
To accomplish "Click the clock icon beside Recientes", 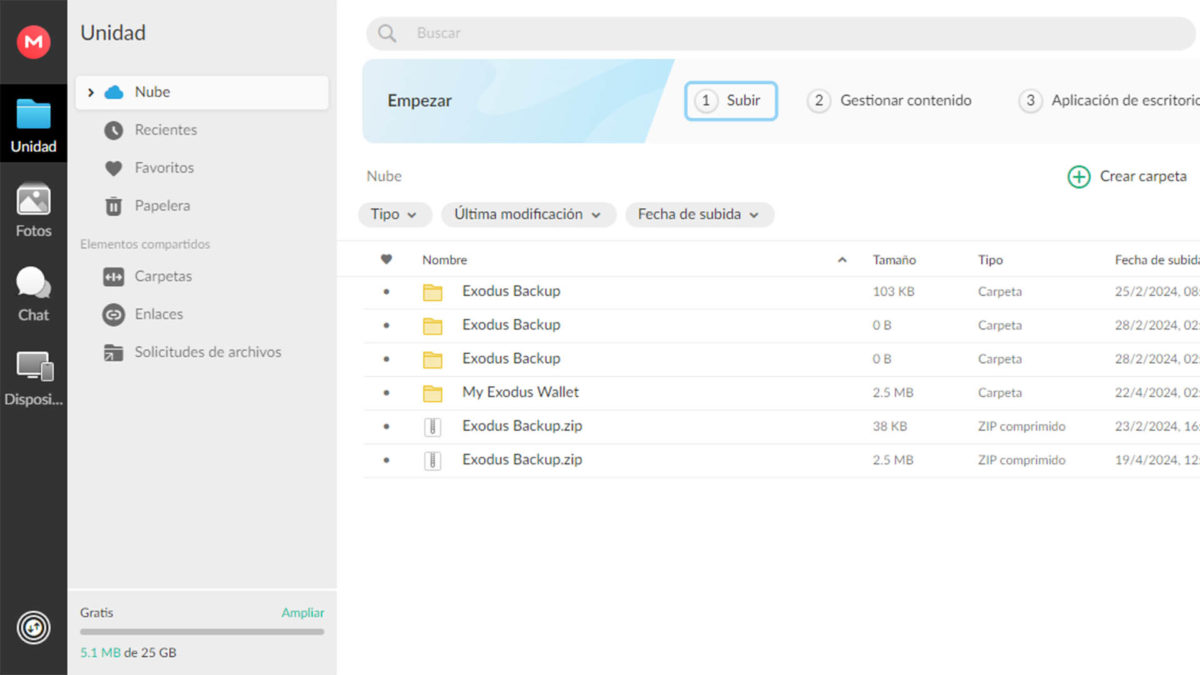I will tap(114, 130).
